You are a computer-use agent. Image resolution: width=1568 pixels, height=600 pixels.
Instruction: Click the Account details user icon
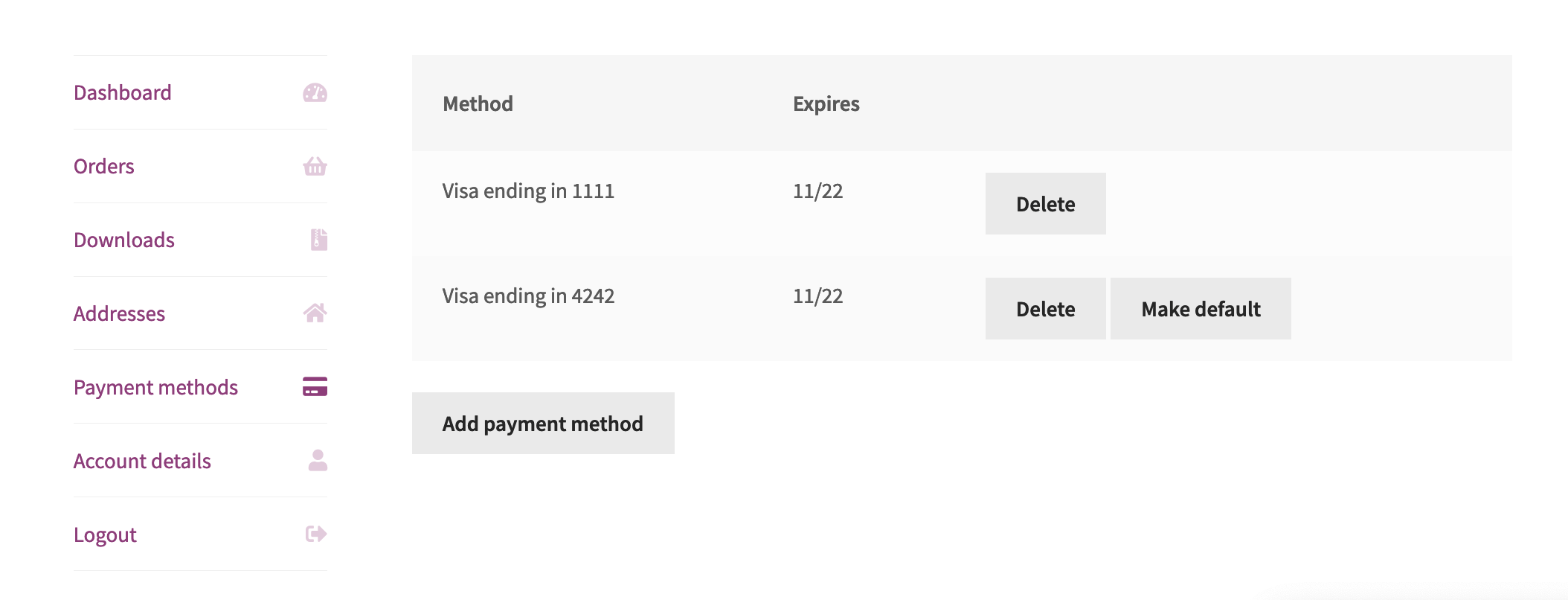click(318, 461)
